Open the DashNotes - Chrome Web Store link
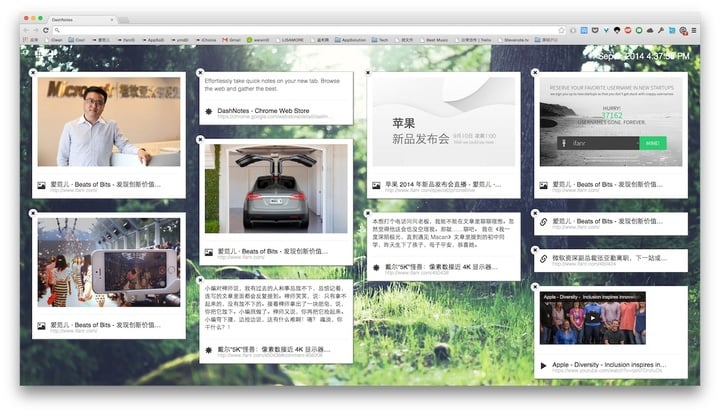 (x=262, y=110)
